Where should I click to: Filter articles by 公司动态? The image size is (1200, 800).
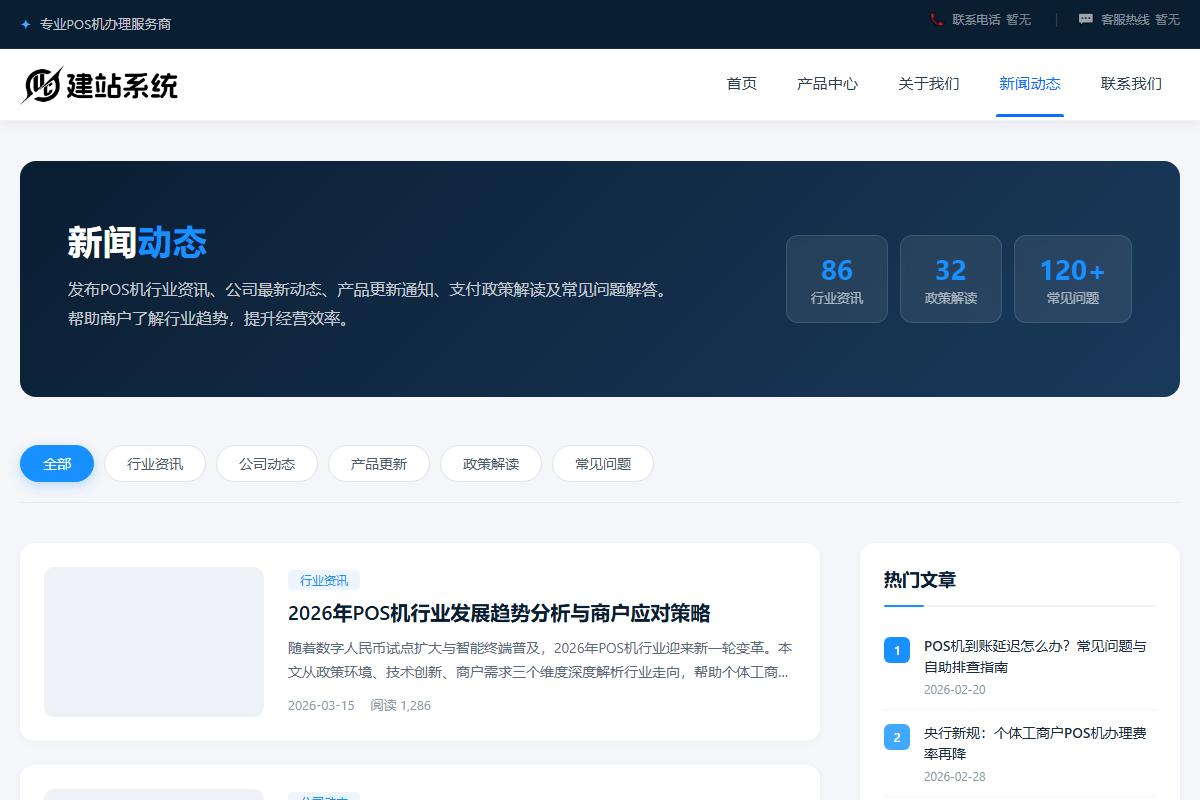click(267, 464)
